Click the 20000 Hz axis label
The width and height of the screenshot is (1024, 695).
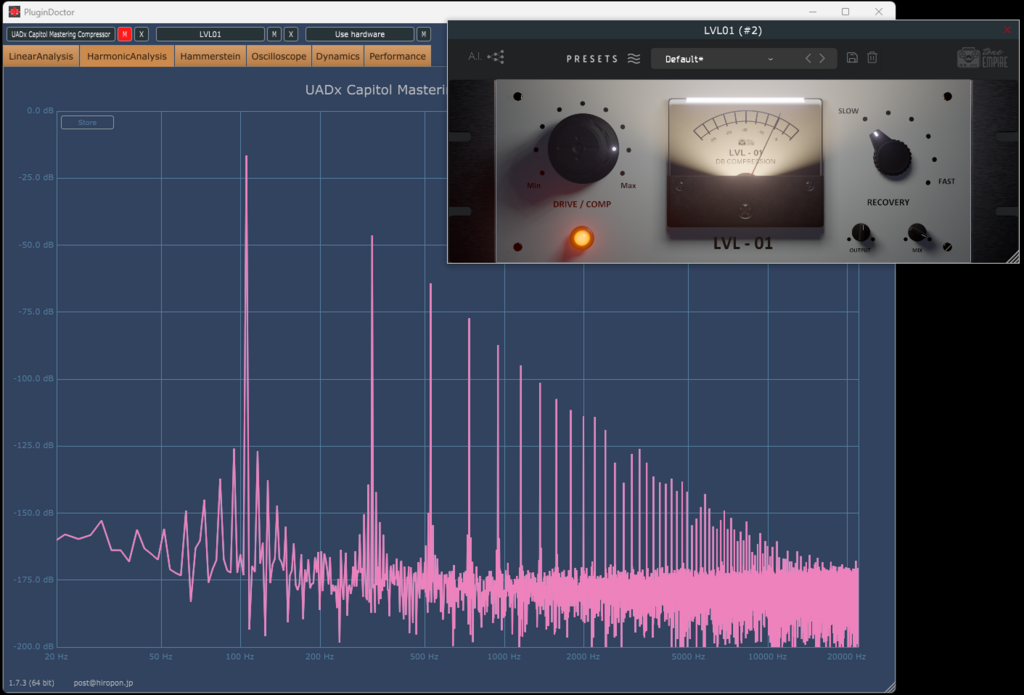(x=846, y=656)
